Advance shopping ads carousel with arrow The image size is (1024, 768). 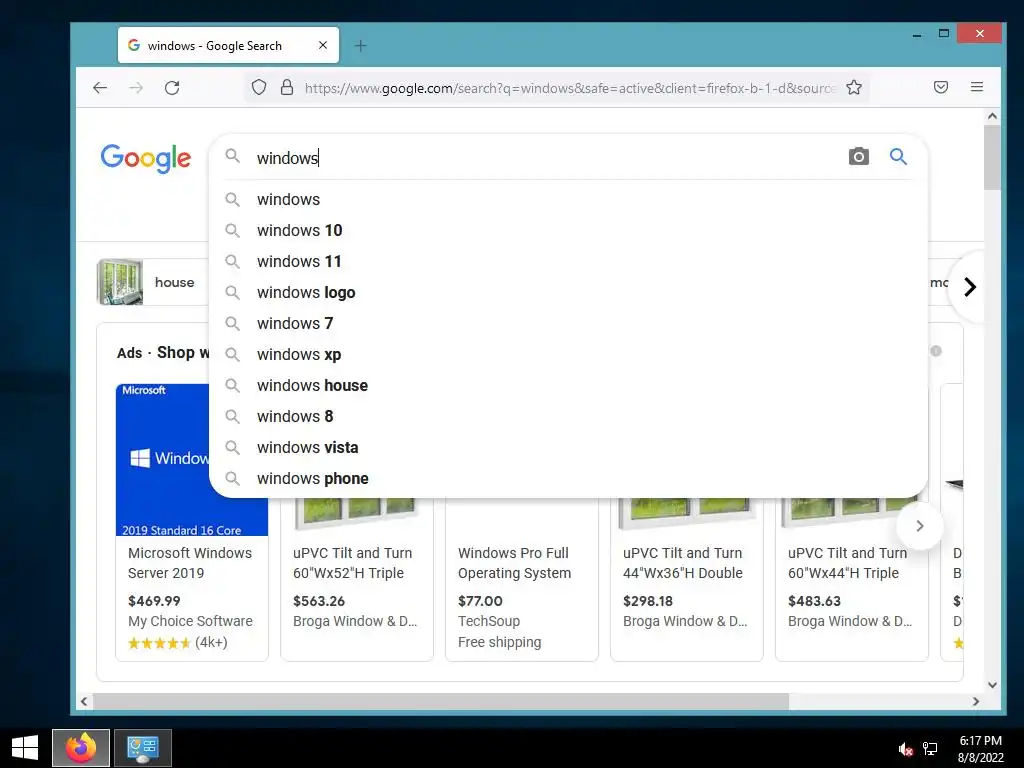[x=920, y=526]
